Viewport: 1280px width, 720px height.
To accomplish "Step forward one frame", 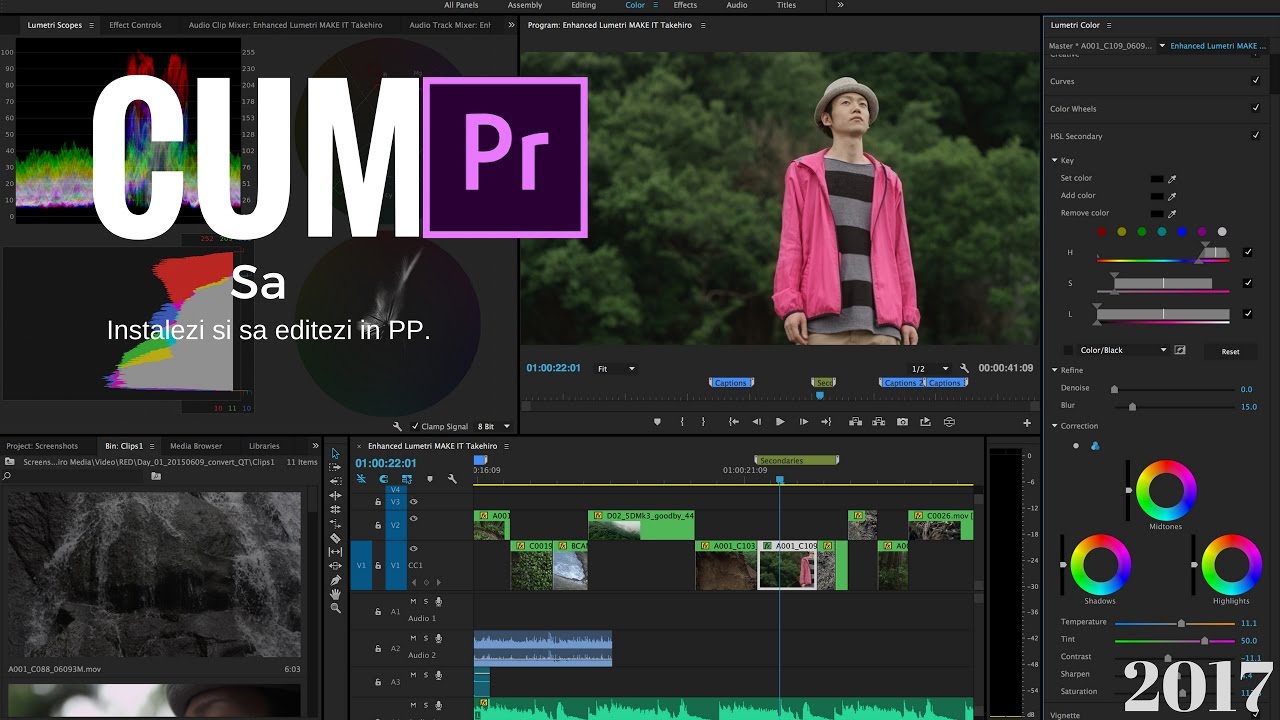I will tap(803, 422).
